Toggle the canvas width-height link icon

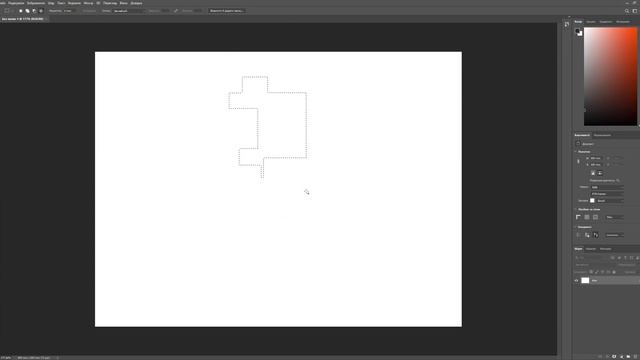578,161
